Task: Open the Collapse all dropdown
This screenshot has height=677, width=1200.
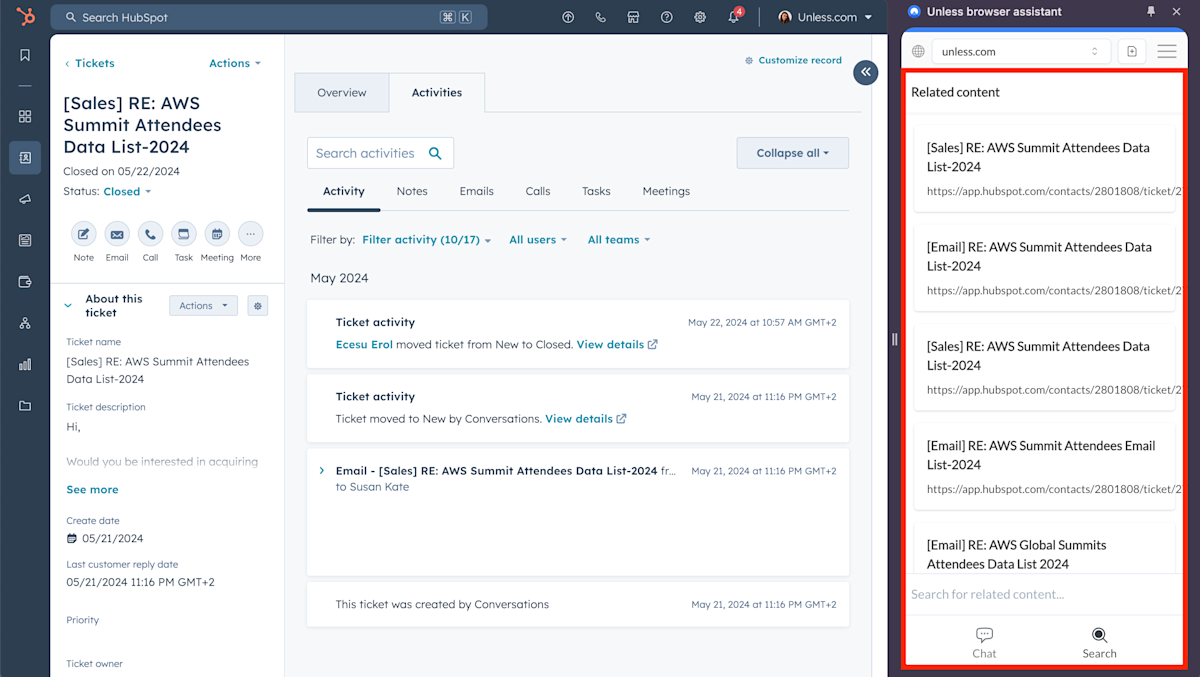Action: point(792,152)
